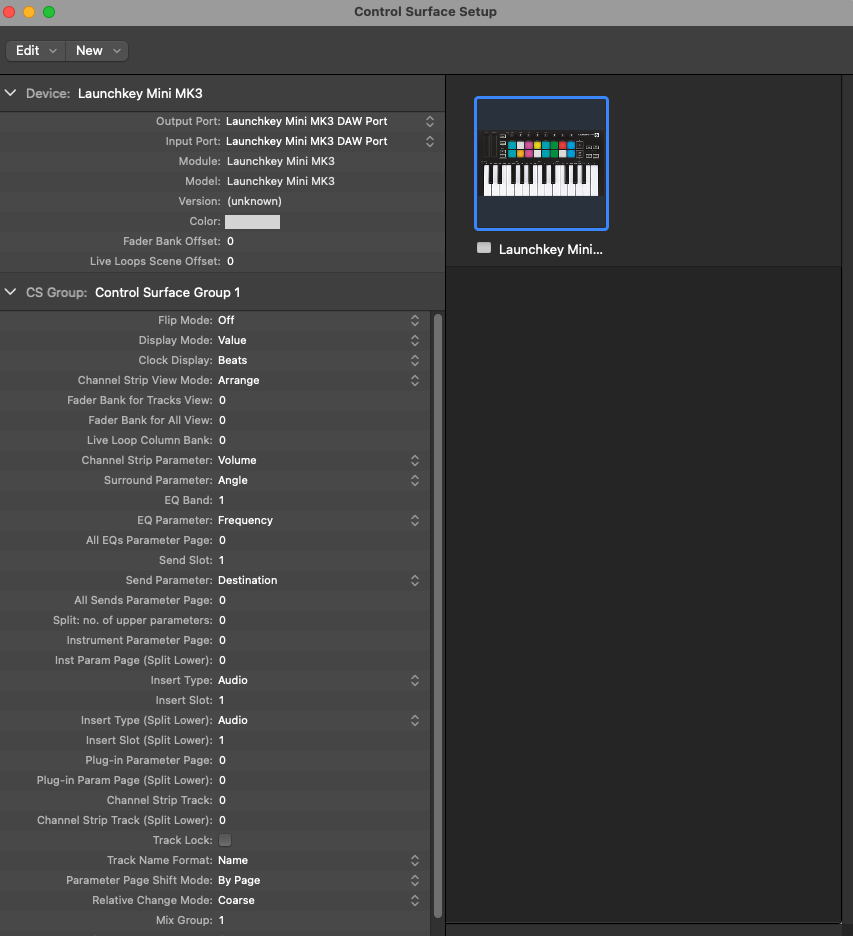Click the small swatch beside Launchkey Mini label

(x=484, y=248)
